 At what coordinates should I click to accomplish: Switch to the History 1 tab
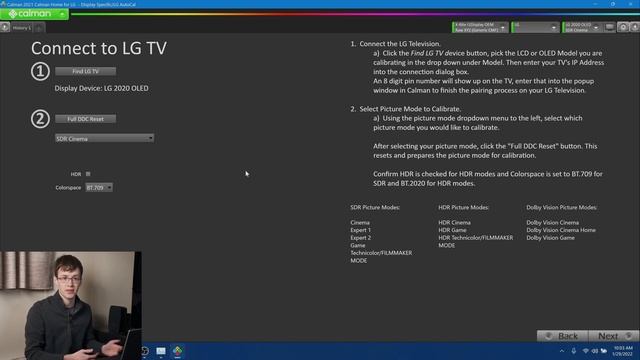tap(22, 28)
